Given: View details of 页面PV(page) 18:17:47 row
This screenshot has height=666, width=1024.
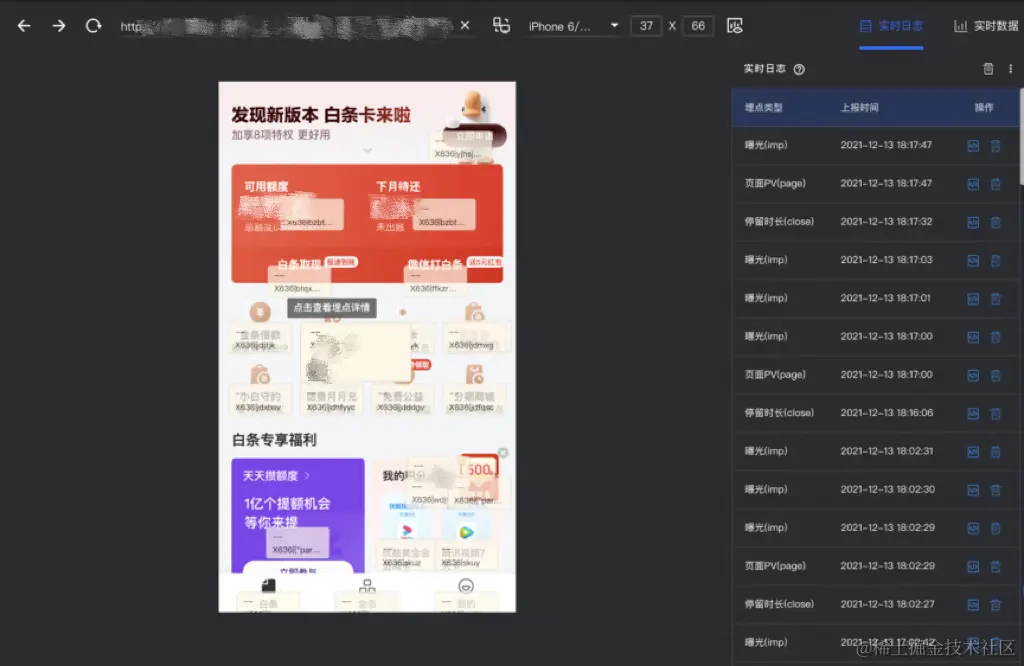Looking at the screenshot, I should coord(973,184).
